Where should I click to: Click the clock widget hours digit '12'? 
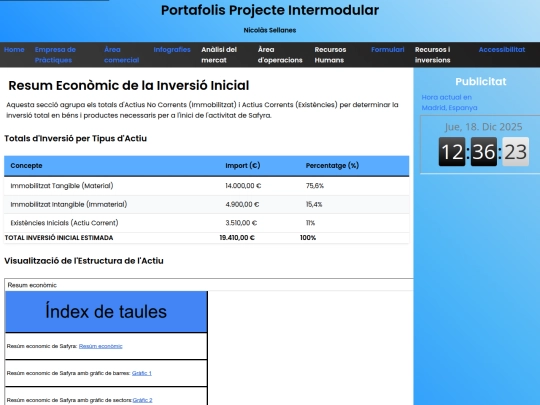[452, 152]
